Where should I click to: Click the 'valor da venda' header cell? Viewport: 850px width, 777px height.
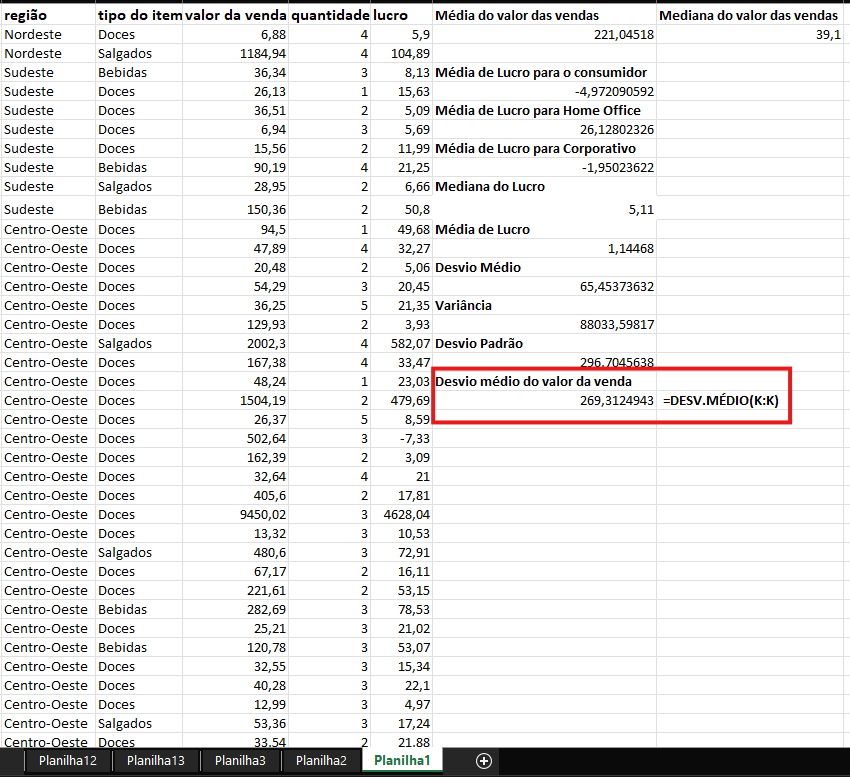point(235,15)
